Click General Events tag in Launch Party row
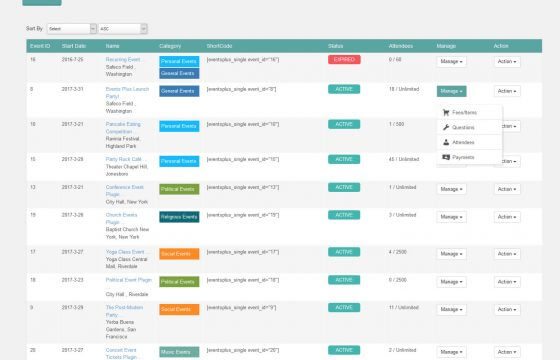560x360 pixels. point(179,91)
